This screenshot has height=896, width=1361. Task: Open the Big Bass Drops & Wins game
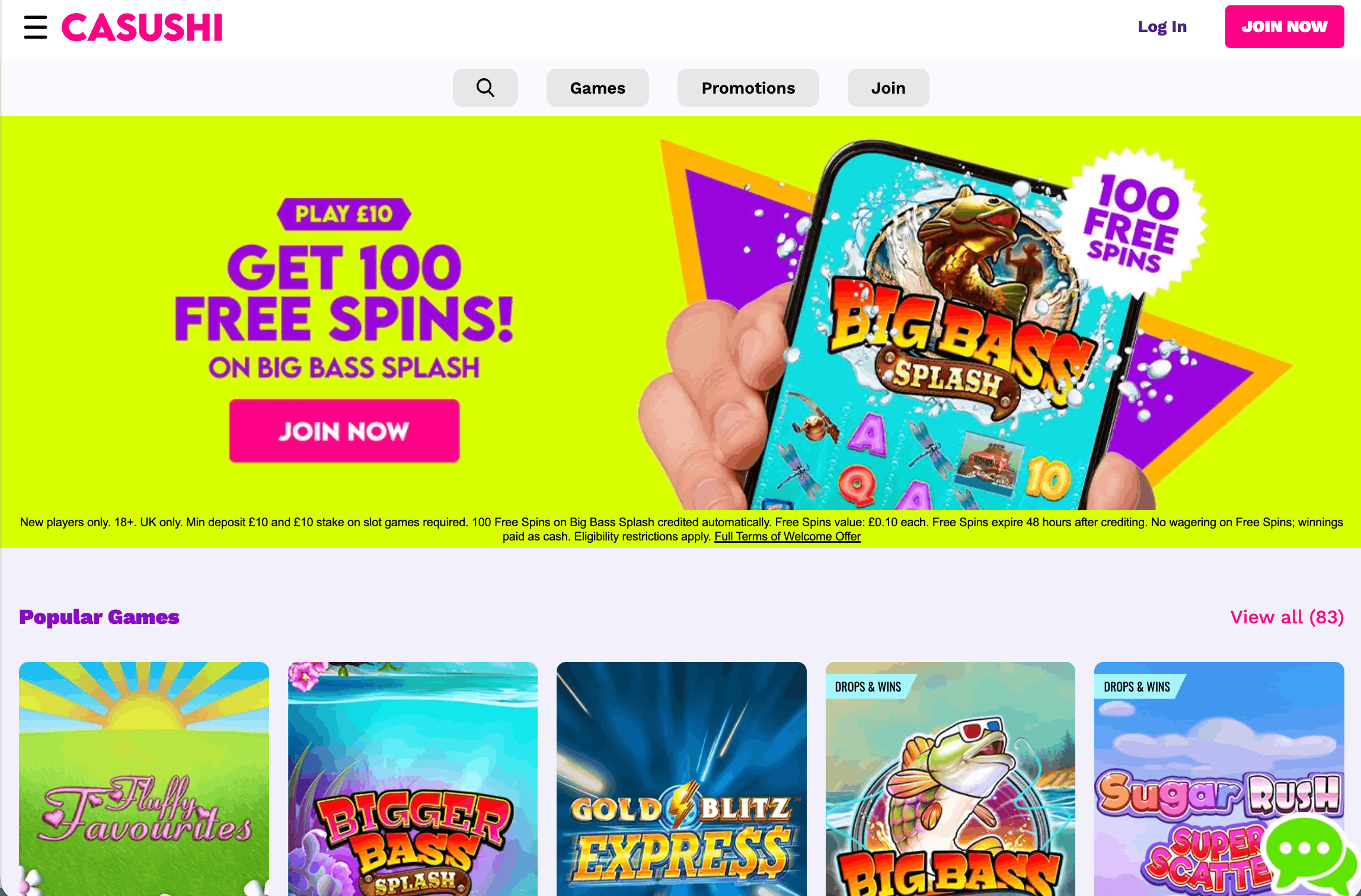(x=950, y=779)
